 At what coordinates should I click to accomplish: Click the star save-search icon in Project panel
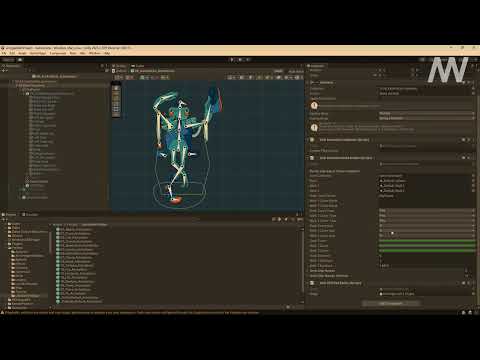pyautogui.click(x=293, y=219)
